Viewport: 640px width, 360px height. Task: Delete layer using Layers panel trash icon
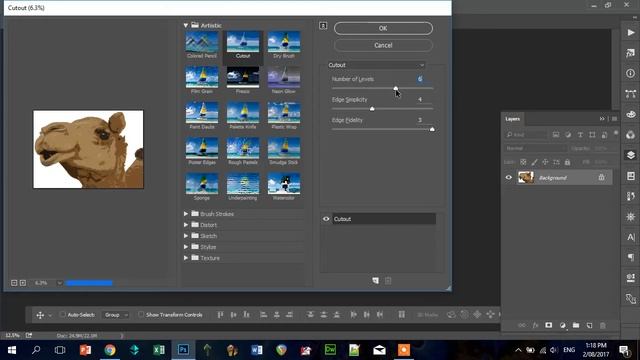pyautogui.click(x=603, y=325)
